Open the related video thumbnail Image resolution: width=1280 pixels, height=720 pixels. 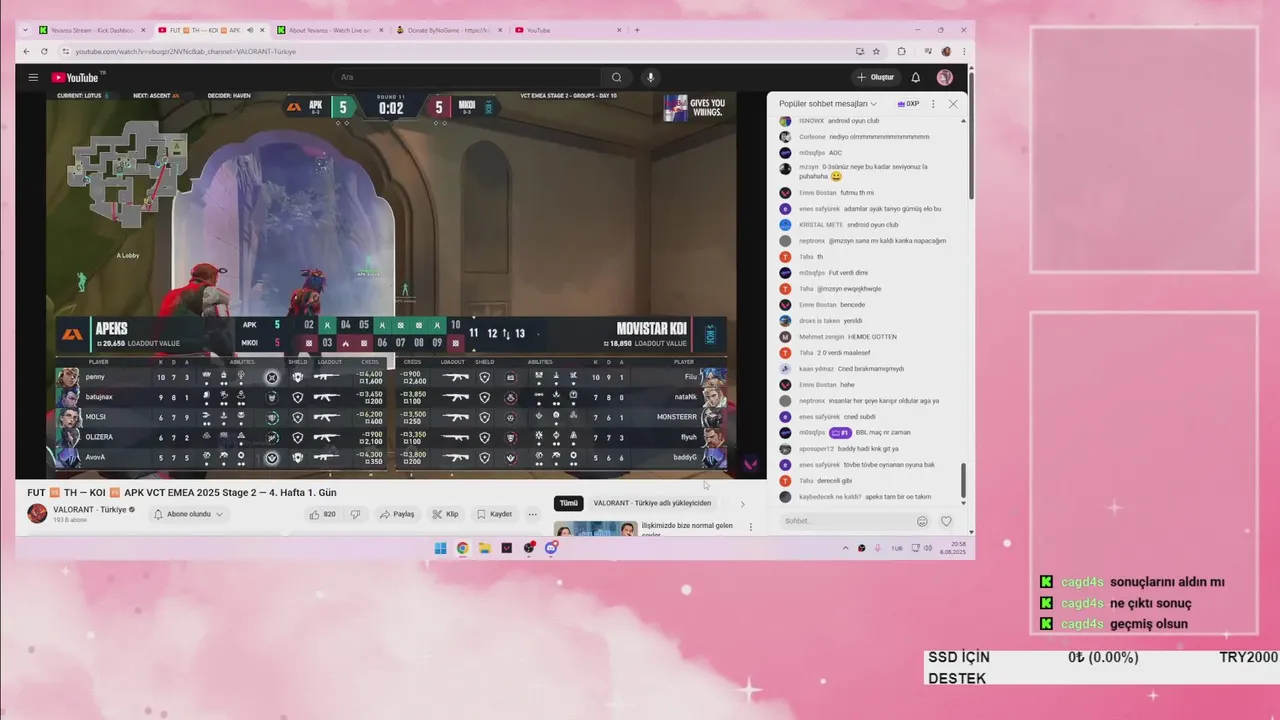[596, 528]
